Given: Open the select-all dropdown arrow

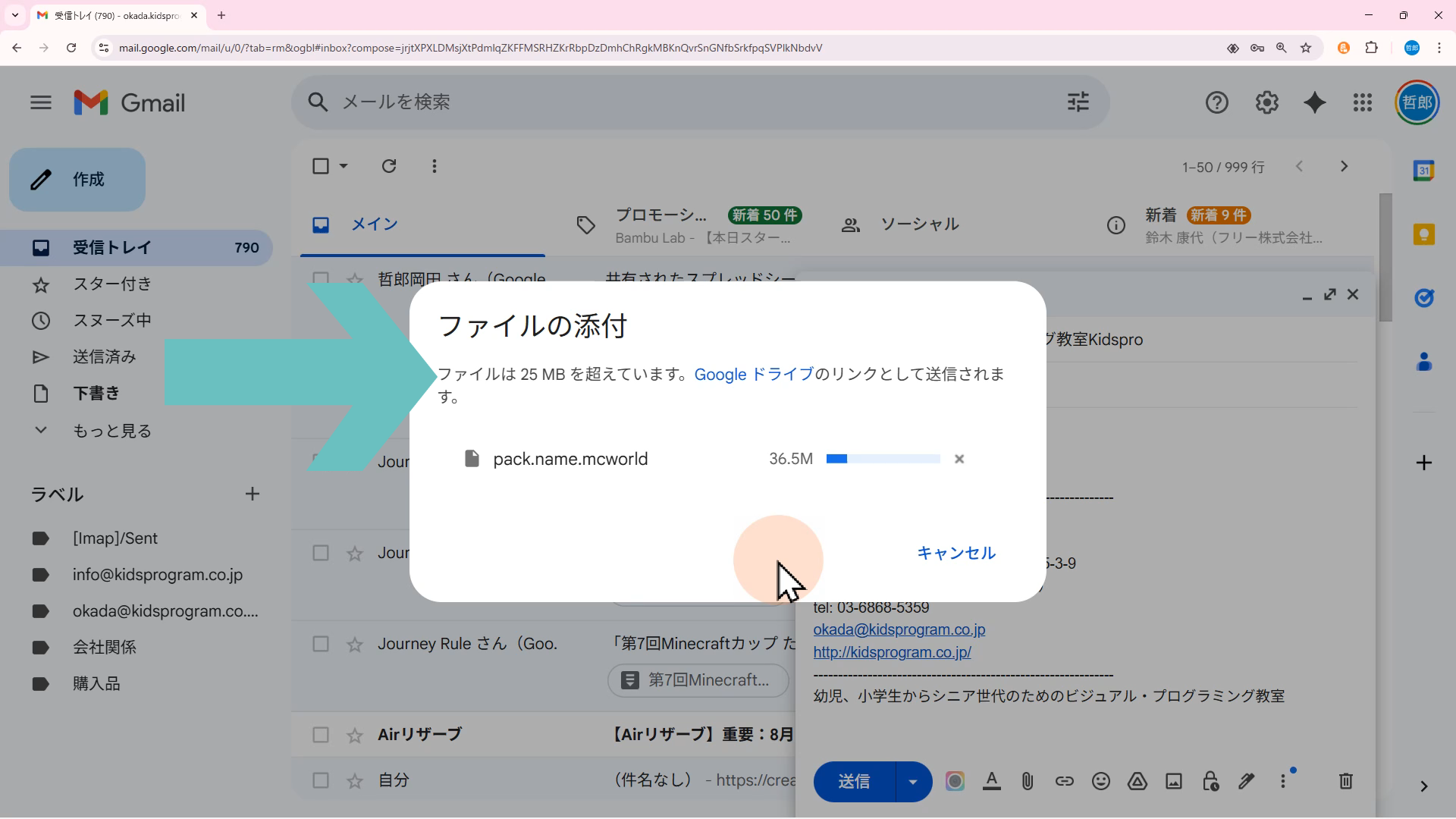Looking at the screenshot, I should tap(344, 166).
